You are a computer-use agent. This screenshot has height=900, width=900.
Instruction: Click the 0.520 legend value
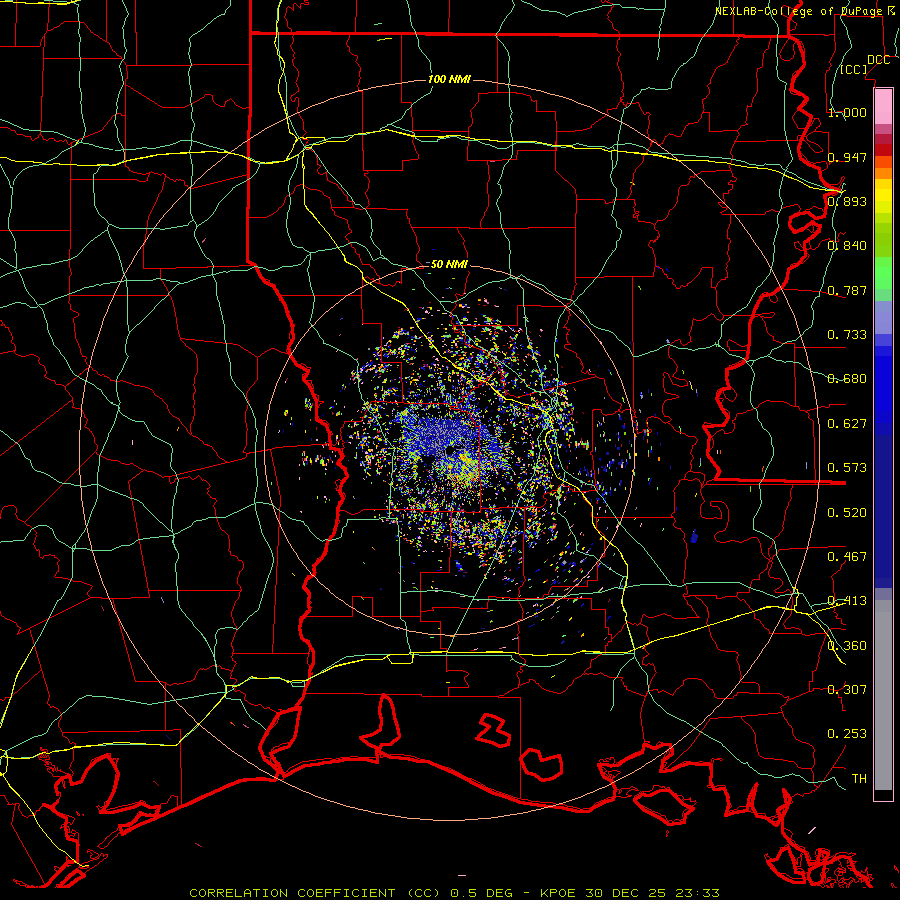(x=847, y=513)
